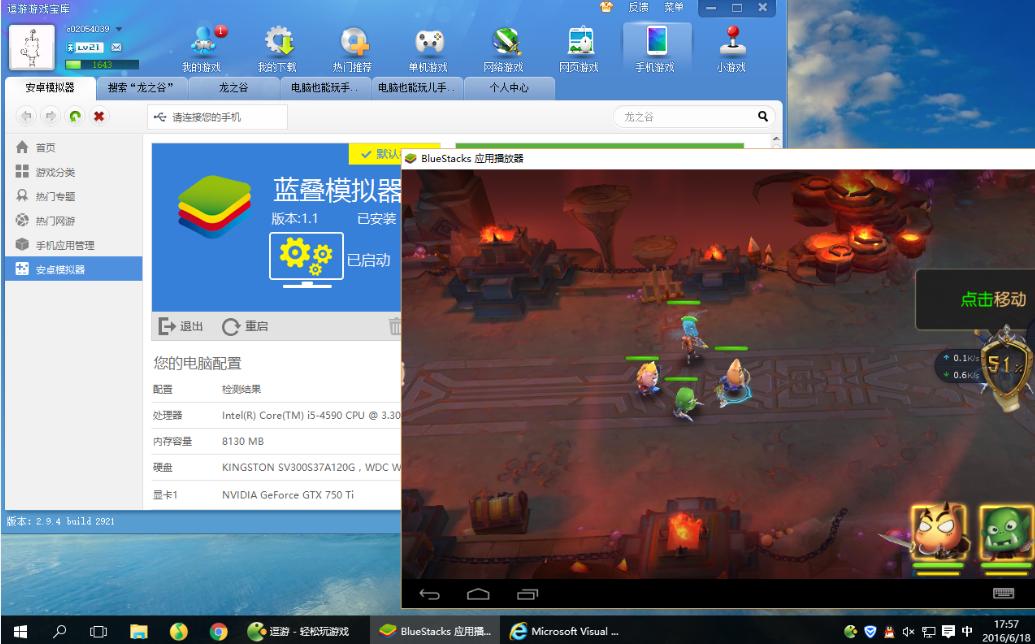Open the mail envelope icon beside level
This screenshot has height=644, width=1035.
point(116,48)
